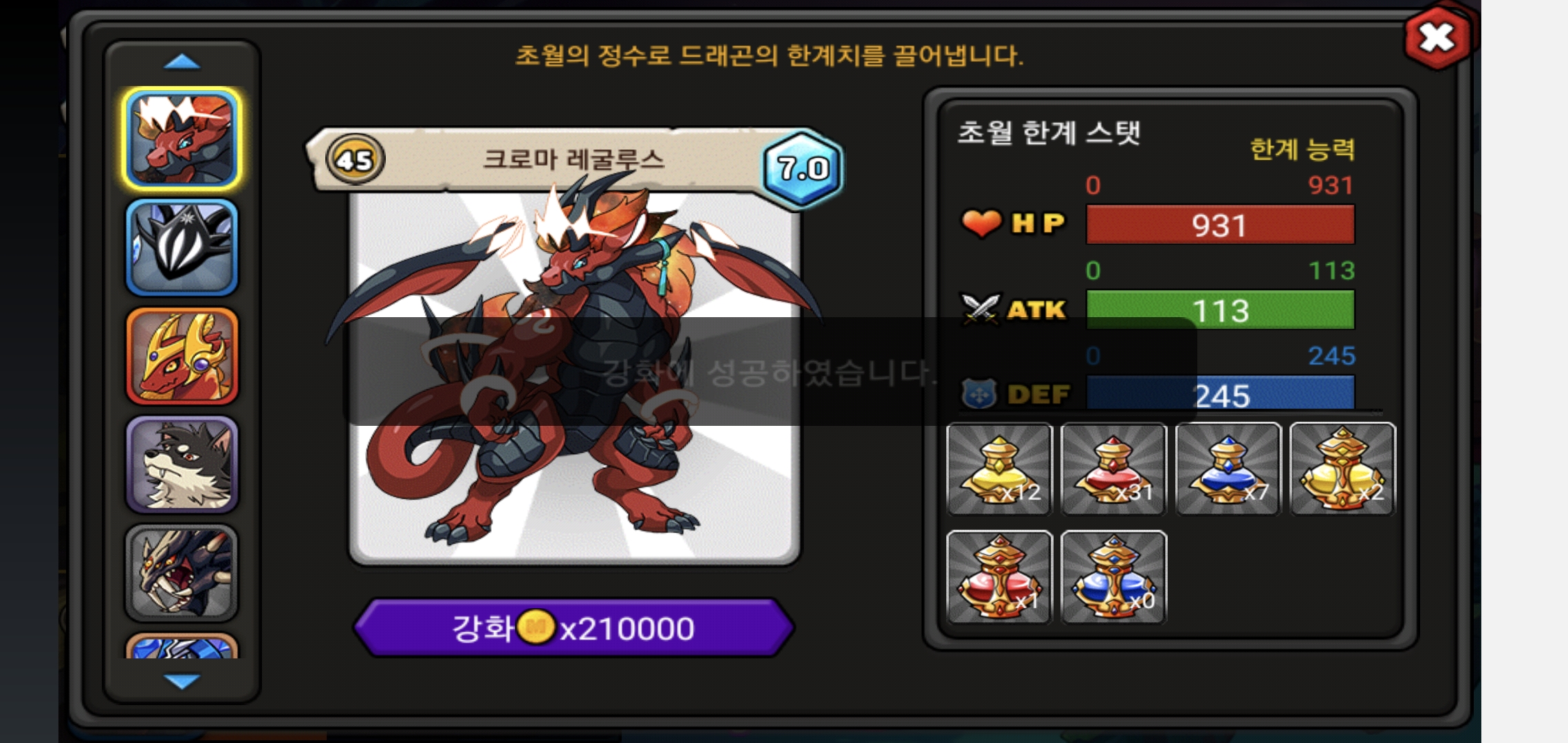Viewport: 1568px width, 743px height.
Task: Select the yellow essence potion x12
Action: 999,469
